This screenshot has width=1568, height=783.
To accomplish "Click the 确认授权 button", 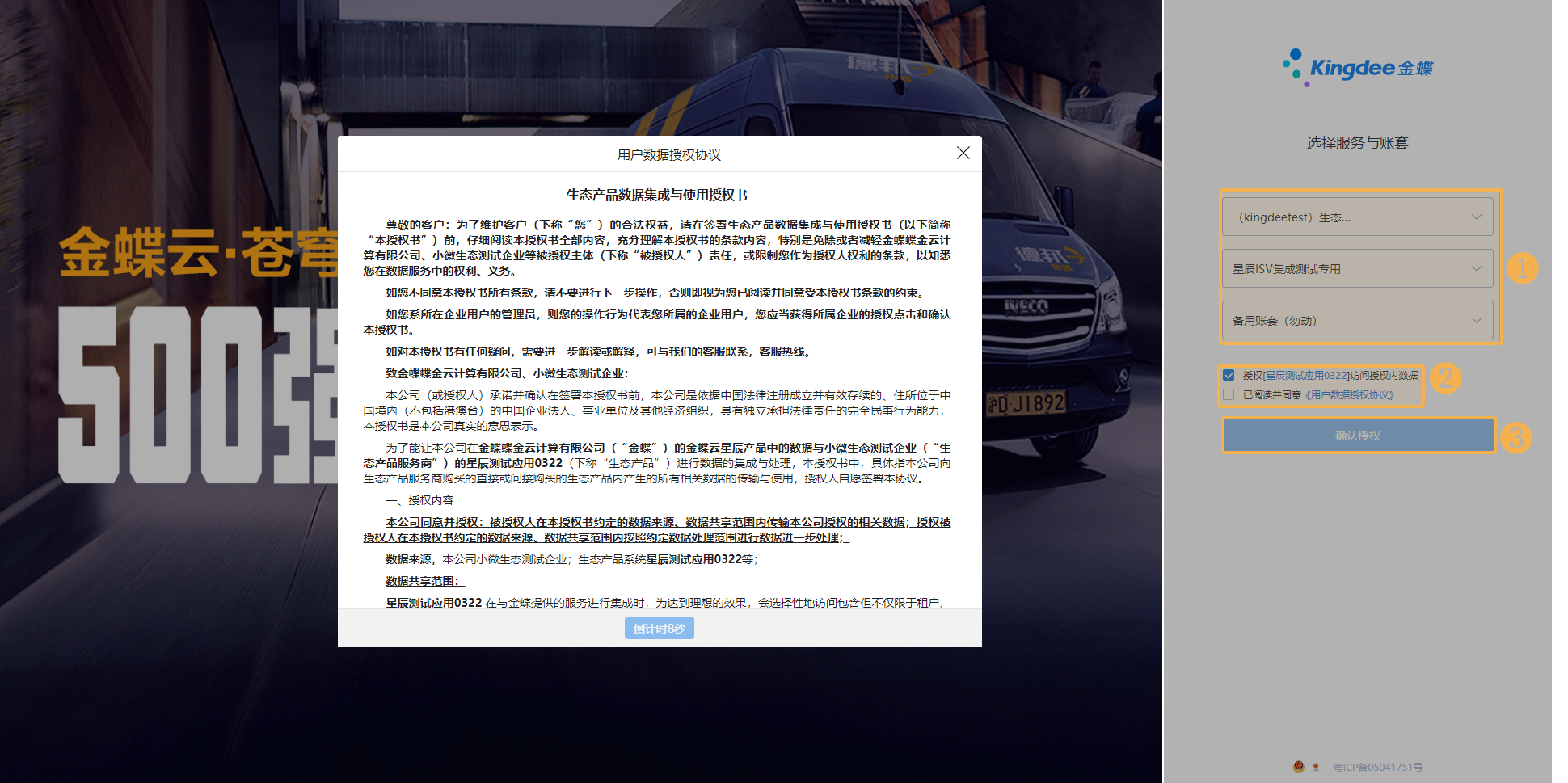I will pos(1358,436).
